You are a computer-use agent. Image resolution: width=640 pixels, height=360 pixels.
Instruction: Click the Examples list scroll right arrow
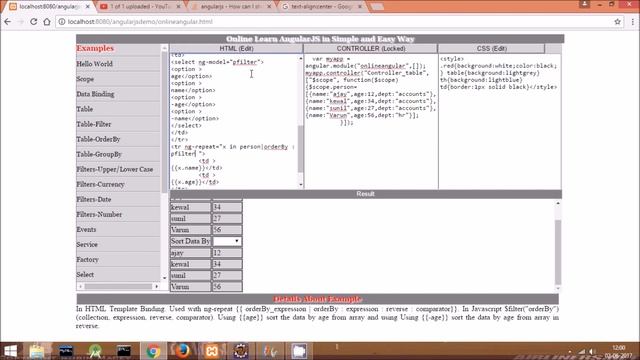(x=157, y=287)
